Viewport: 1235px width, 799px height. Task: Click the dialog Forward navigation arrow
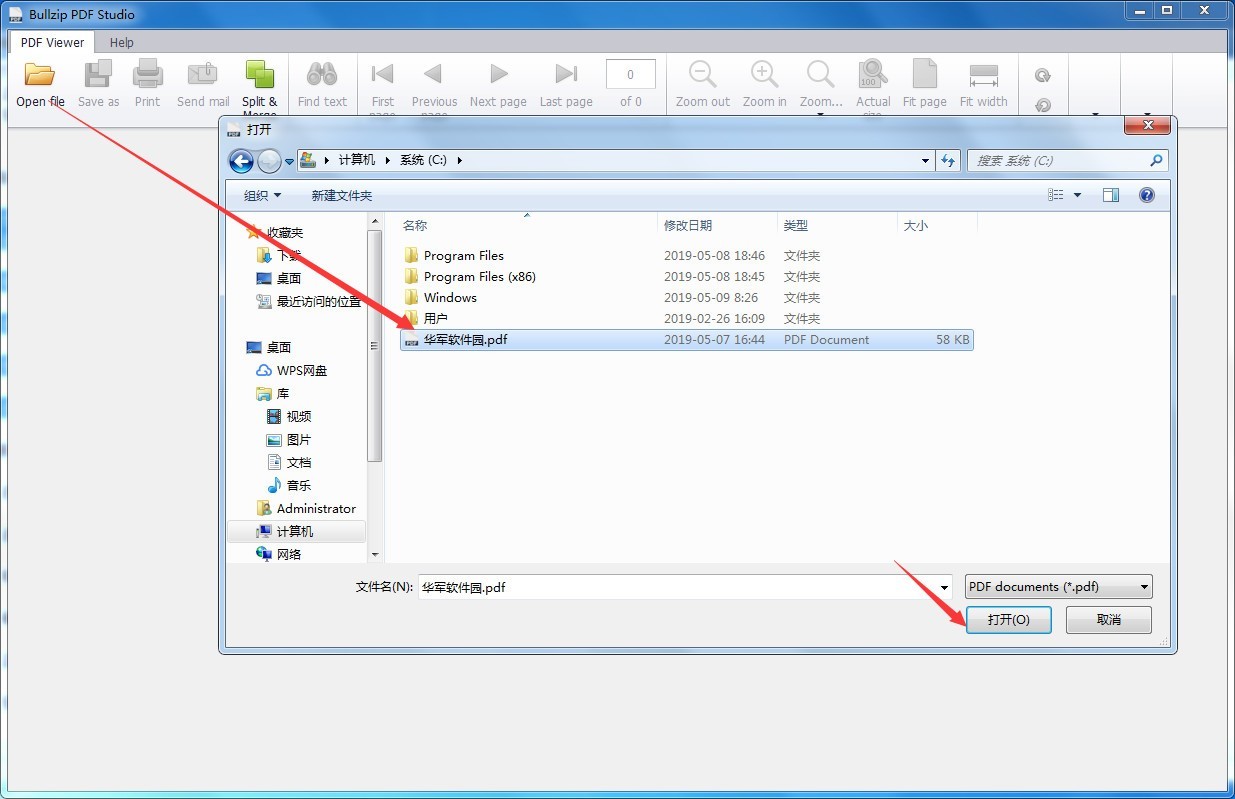[x=269, y=160]
